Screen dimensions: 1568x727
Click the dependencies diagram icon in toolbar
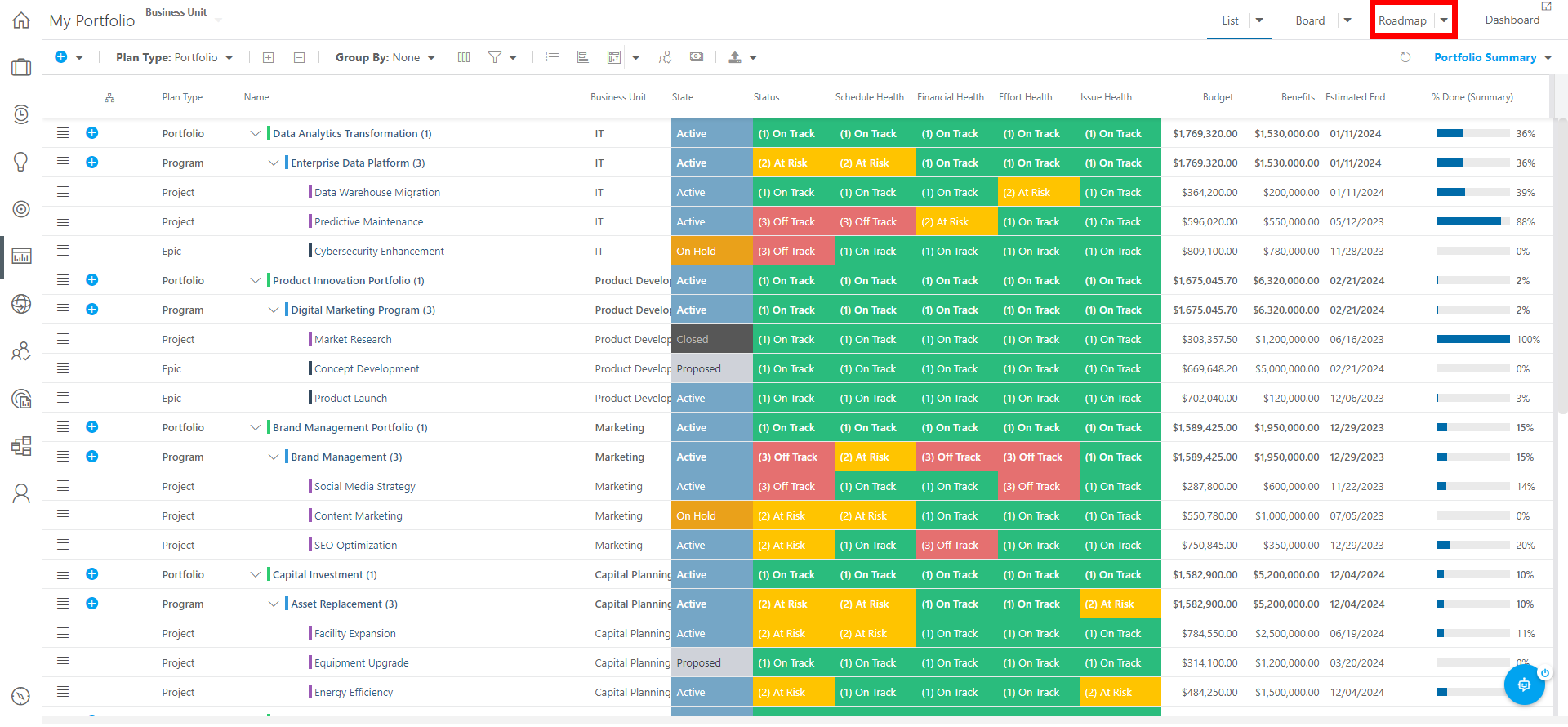(x=614, y=57)
